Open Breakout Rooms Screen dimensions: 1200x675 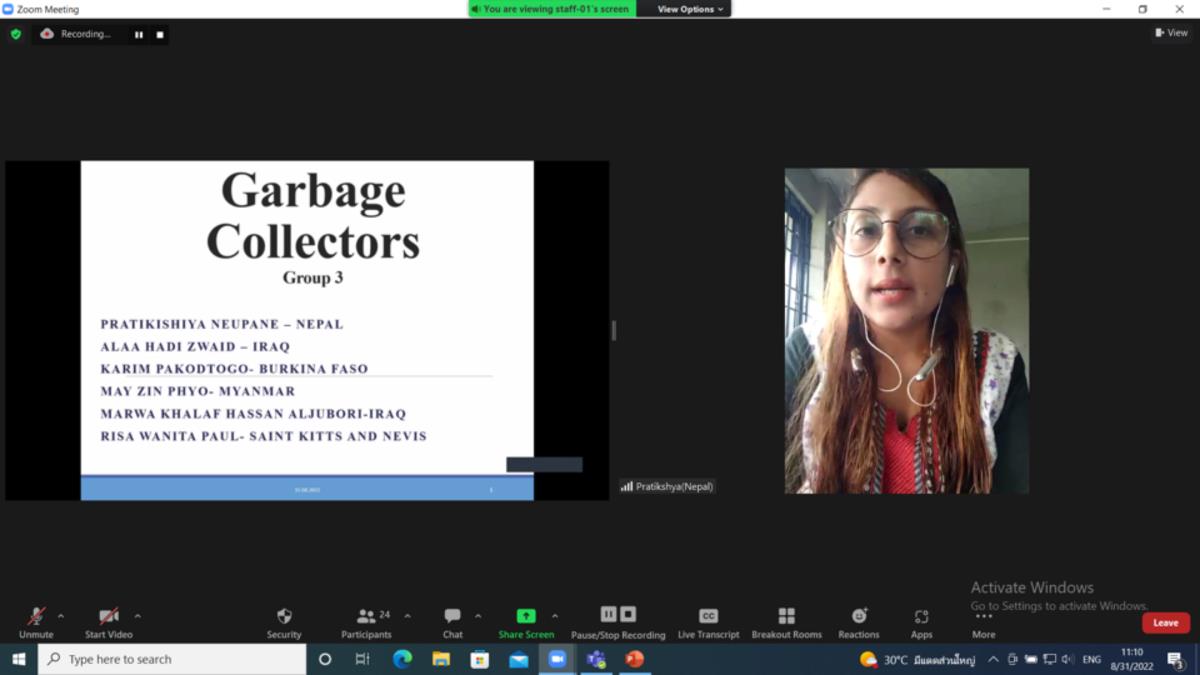(x=787, y=622)
